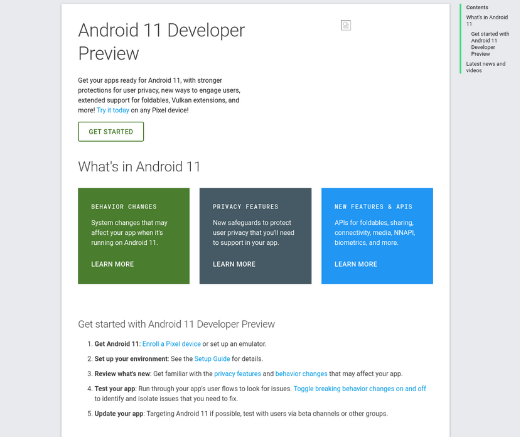The width and height of the screenshot is (520, 437).
Task: Select the Privacy Features card heading
Action: coord(245,207)
